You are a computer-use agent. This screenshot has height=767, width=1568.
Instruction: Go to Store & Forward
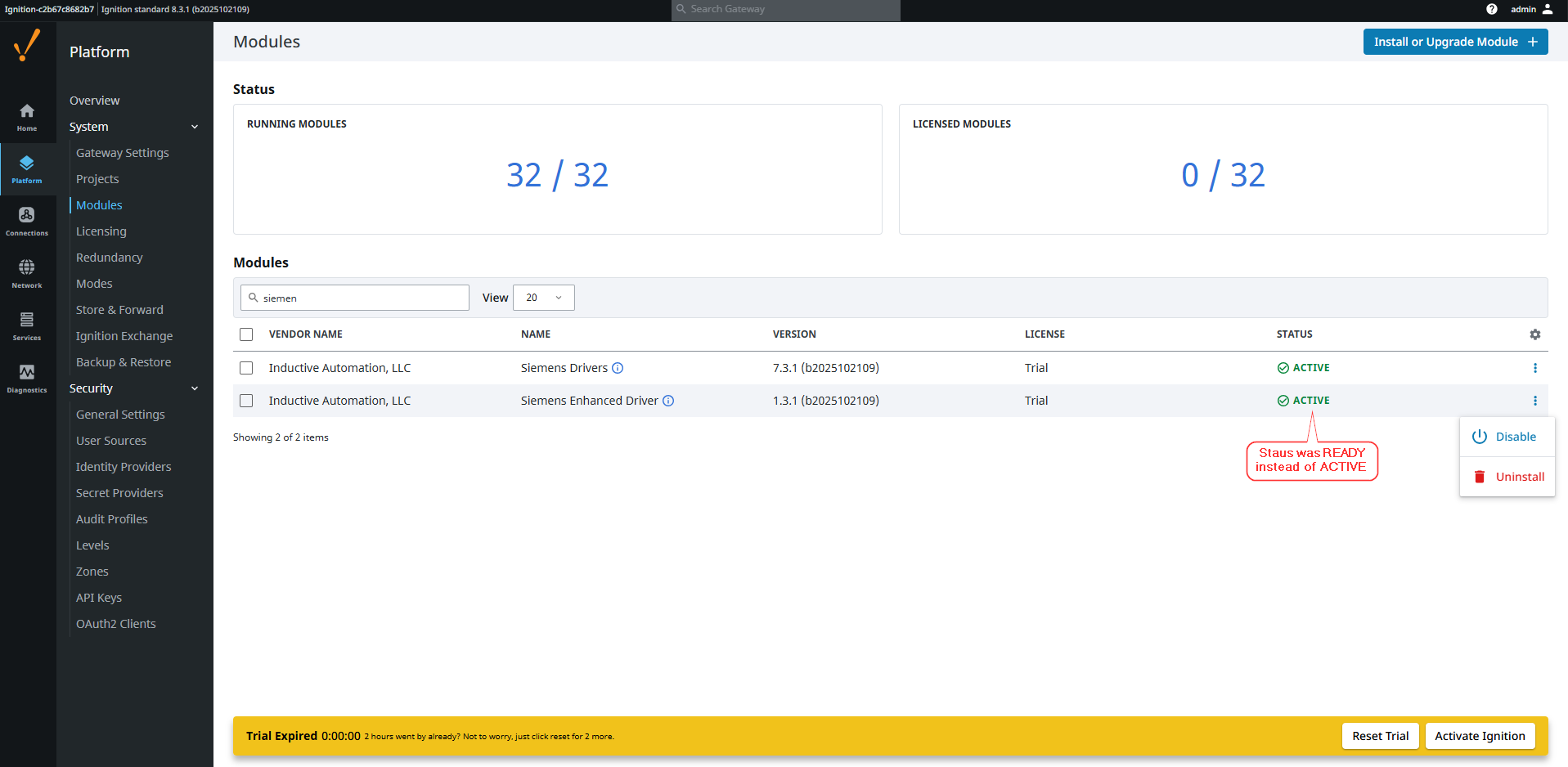[x=119, y=310]
